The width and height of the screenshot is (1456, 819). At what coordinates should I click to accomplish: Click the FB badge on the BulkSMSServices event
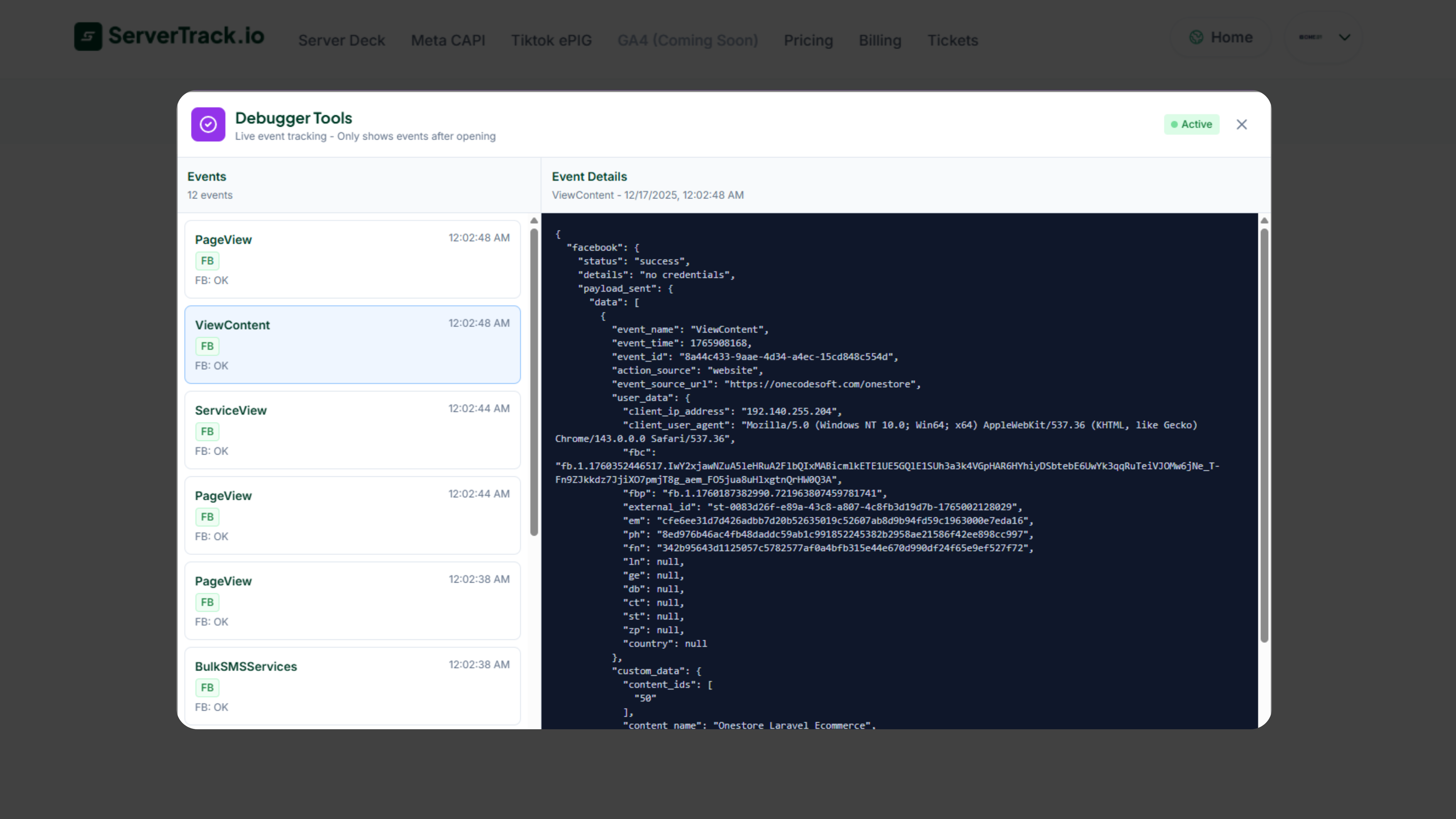point(207,687)
